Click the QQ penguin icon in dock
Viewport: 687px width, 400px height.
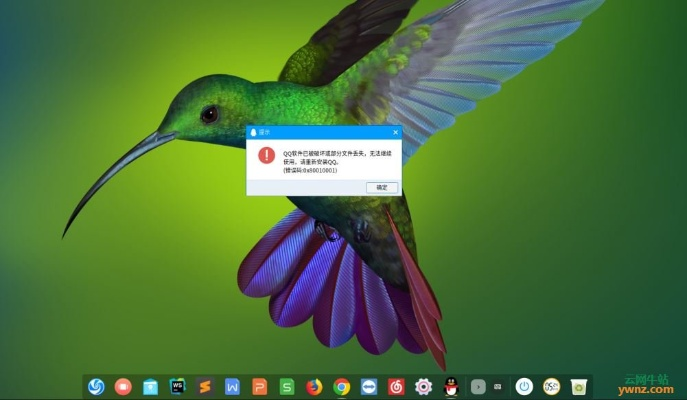point(450,386)
